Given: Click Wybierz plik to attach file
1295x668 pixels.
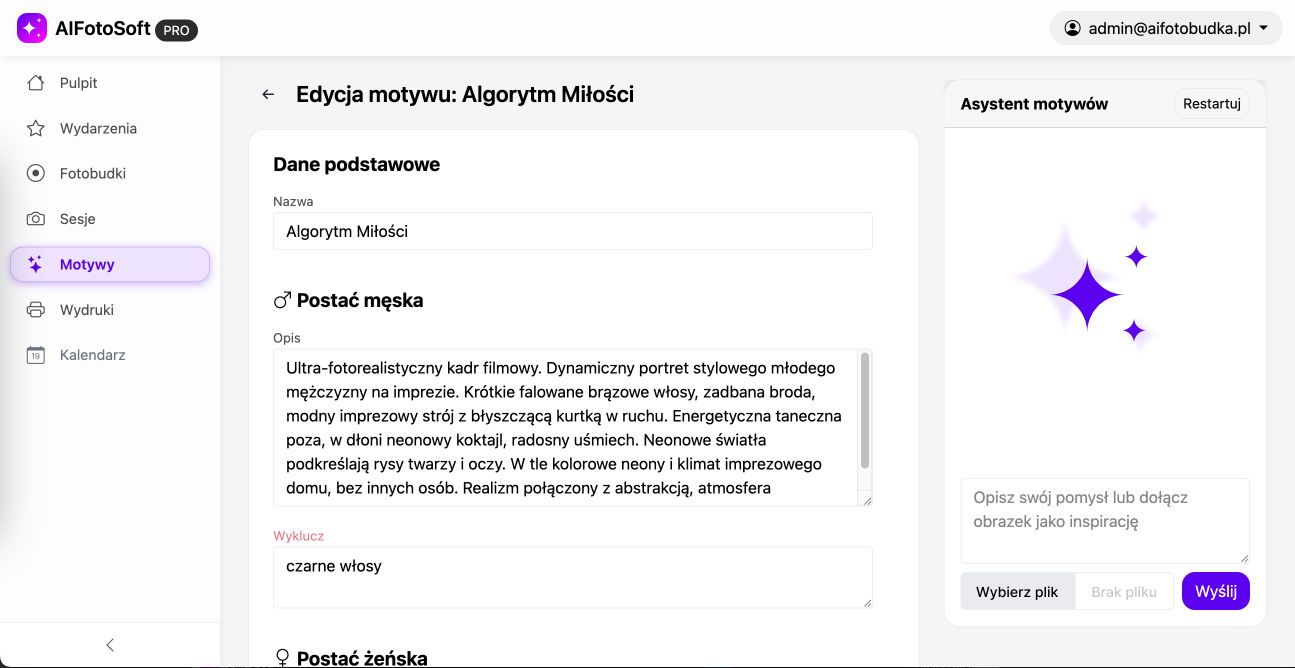Looking at the screenshot, I should click(1017, 592).
